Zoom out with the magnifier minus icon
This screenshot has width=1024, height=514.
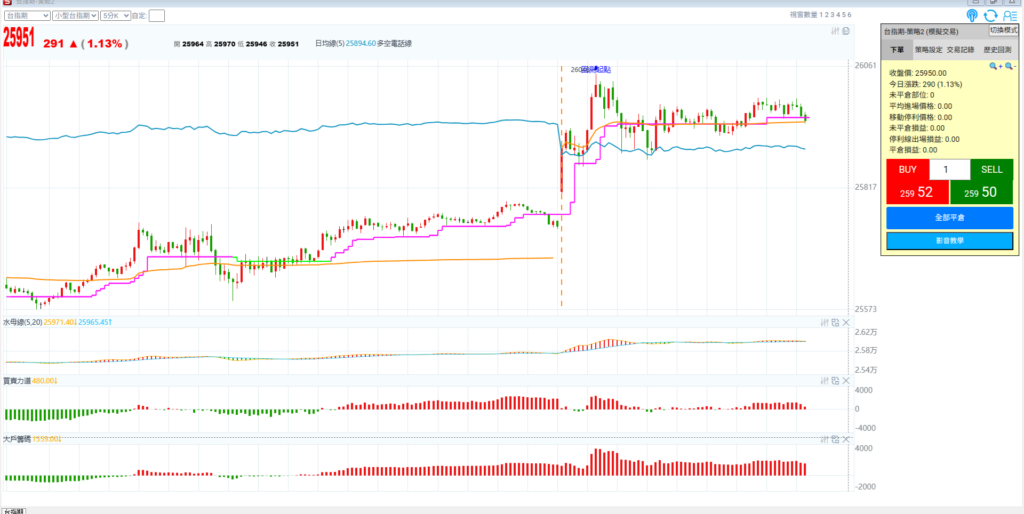point(1009,66)
